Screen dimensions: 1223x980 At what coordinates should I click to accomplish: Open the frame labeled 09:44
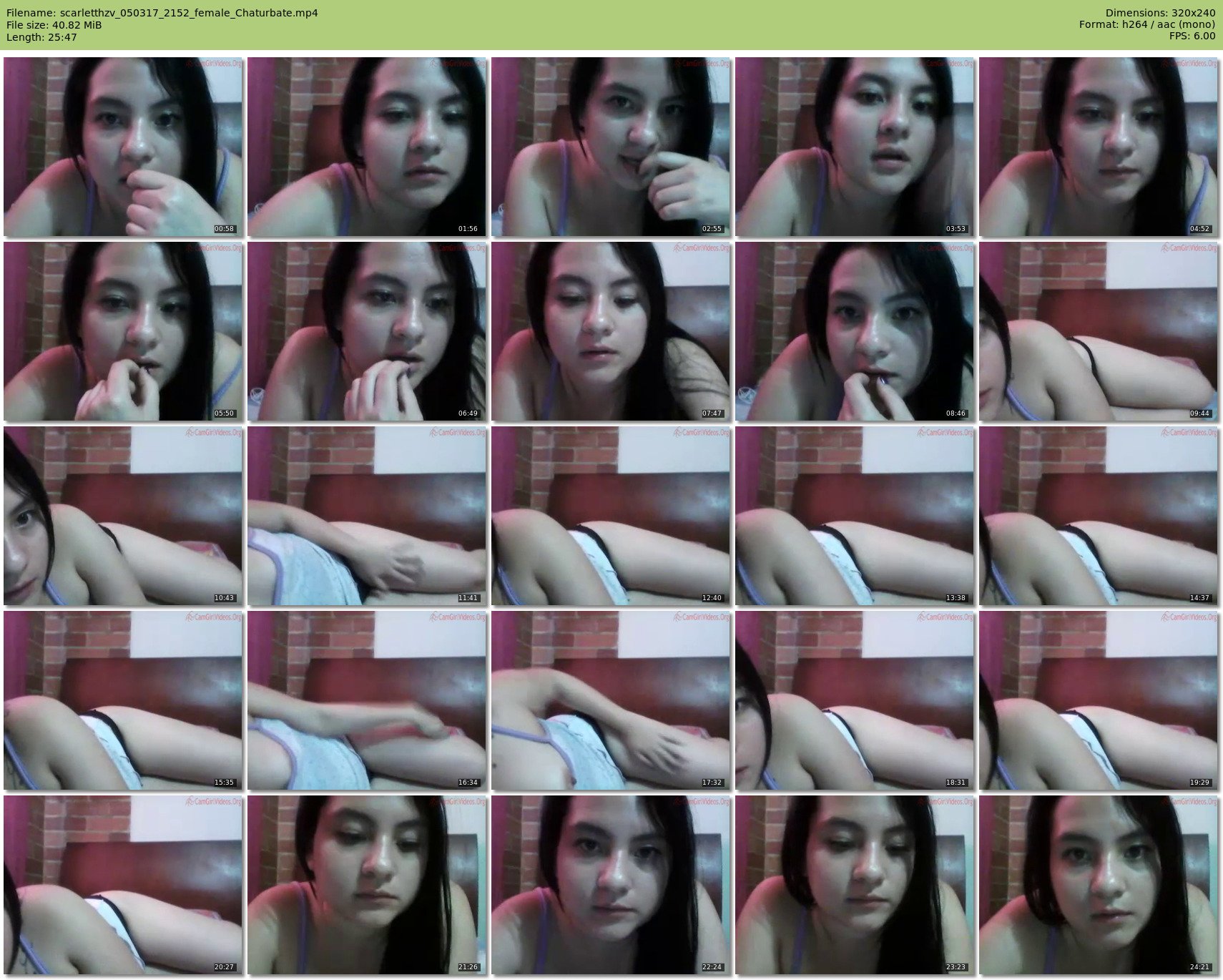point(1098,331)
